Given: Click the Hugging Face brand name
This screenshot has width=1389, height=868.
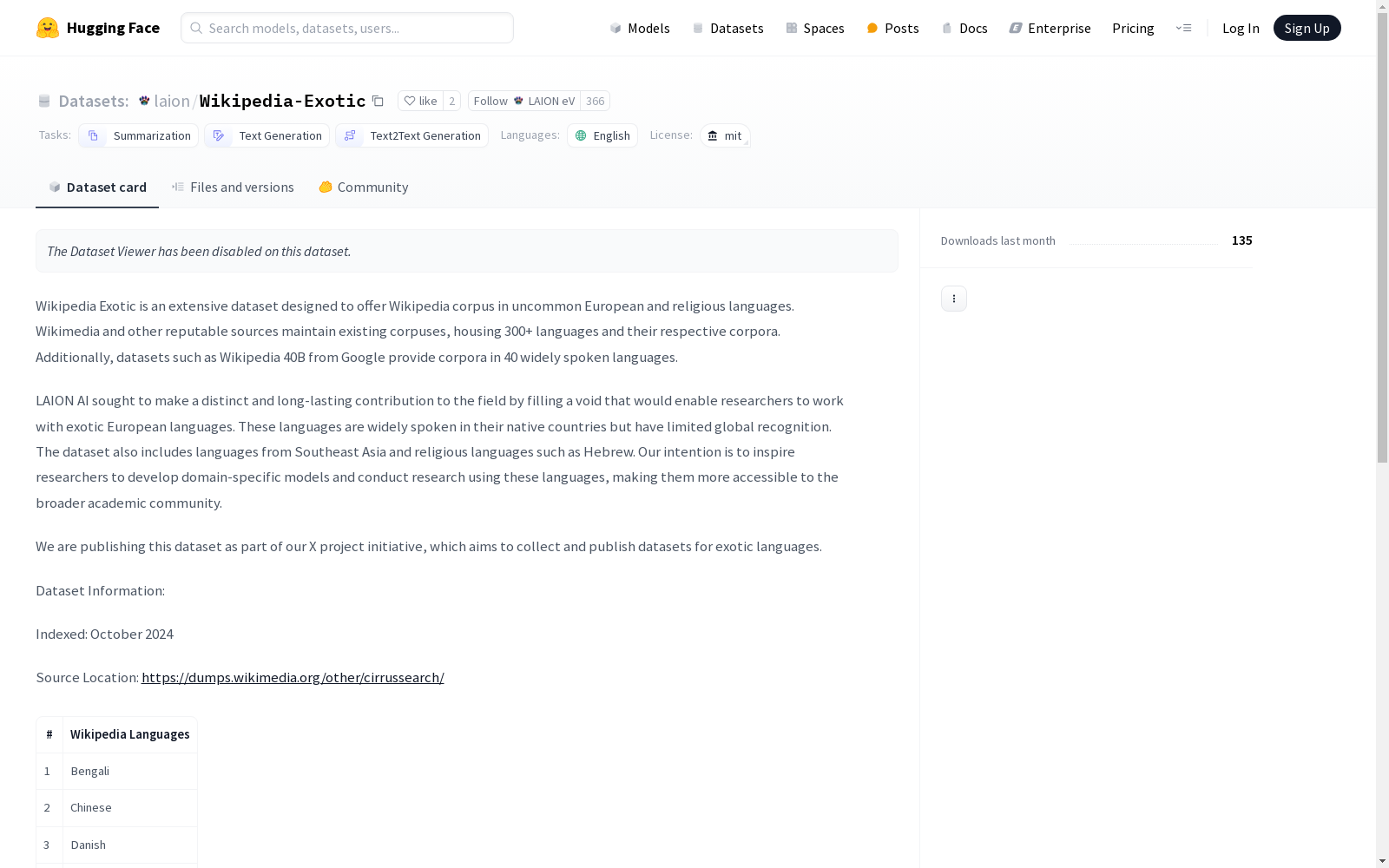Looking at the screenshot, I should (x=113, y=28).
